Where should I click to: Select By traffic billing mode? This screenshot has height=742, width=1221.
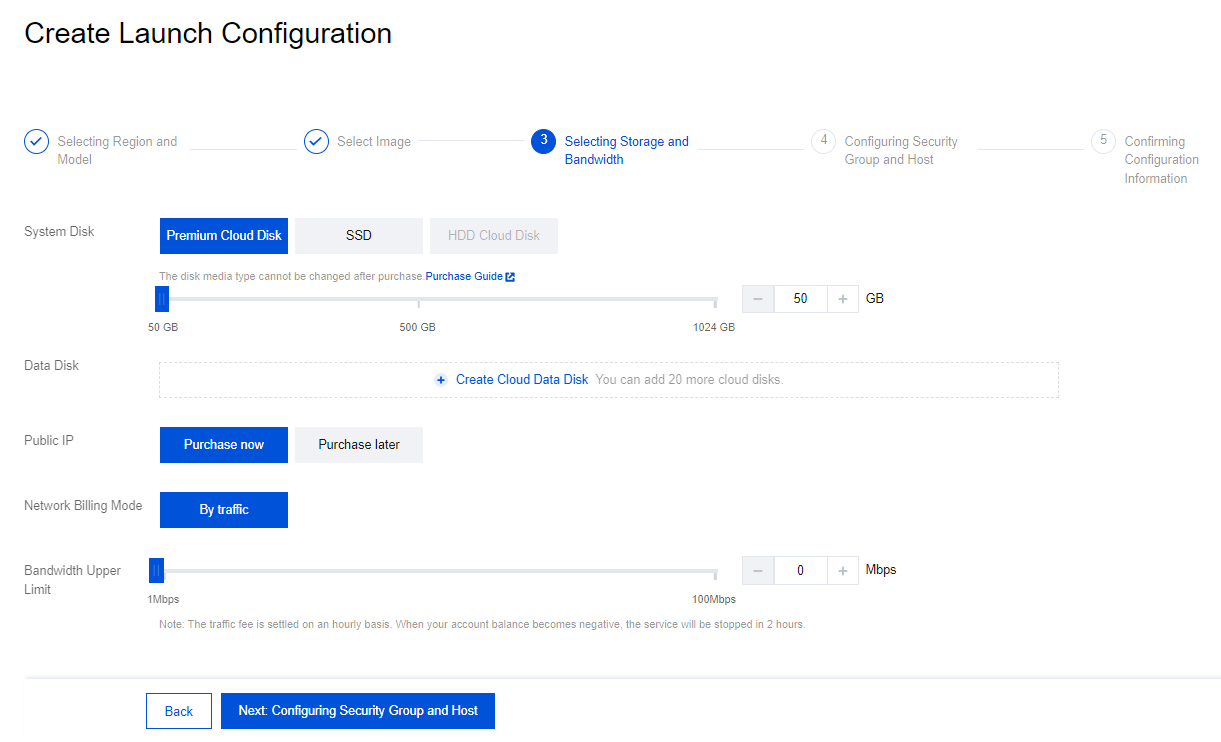point(224,510)
